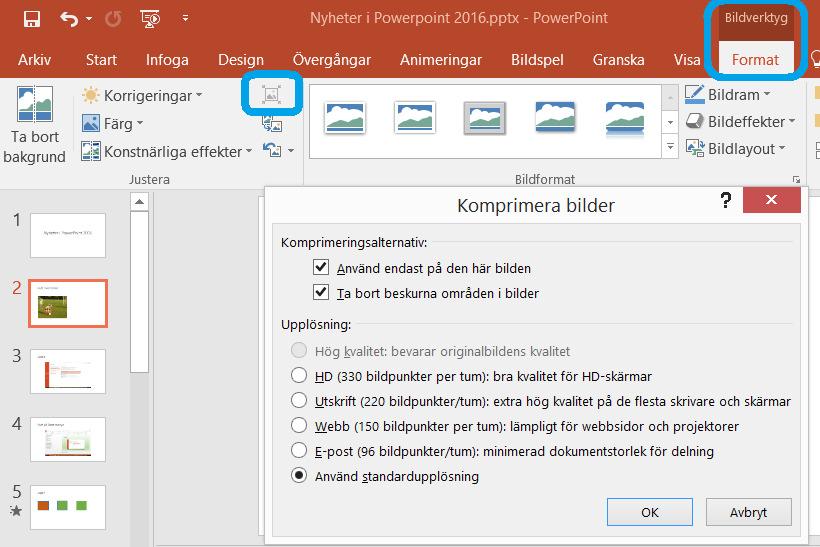The image size is (820, 547).
Task: Select Webb 150 bildpunkter option
Action: [x=299, y=426]
